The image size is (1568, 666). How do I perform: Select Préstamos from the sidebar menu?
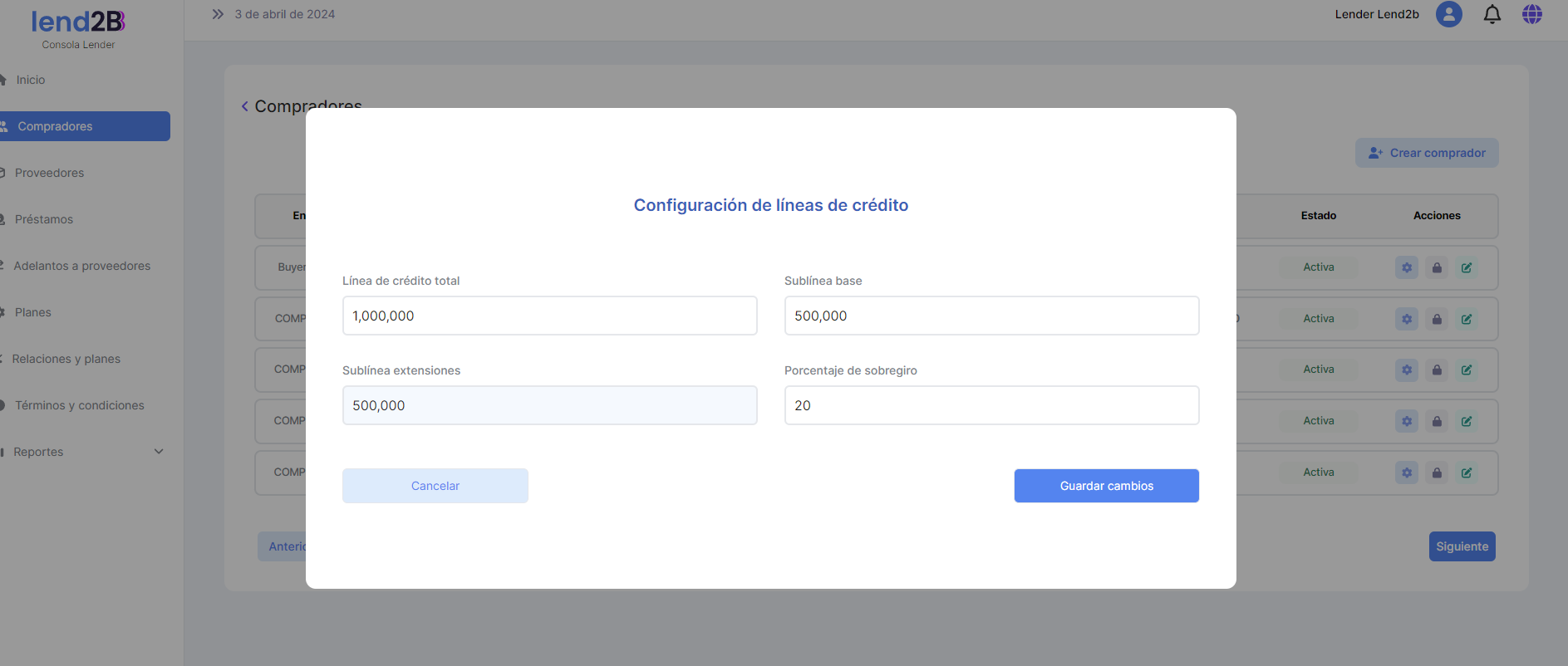click(44, 219)
